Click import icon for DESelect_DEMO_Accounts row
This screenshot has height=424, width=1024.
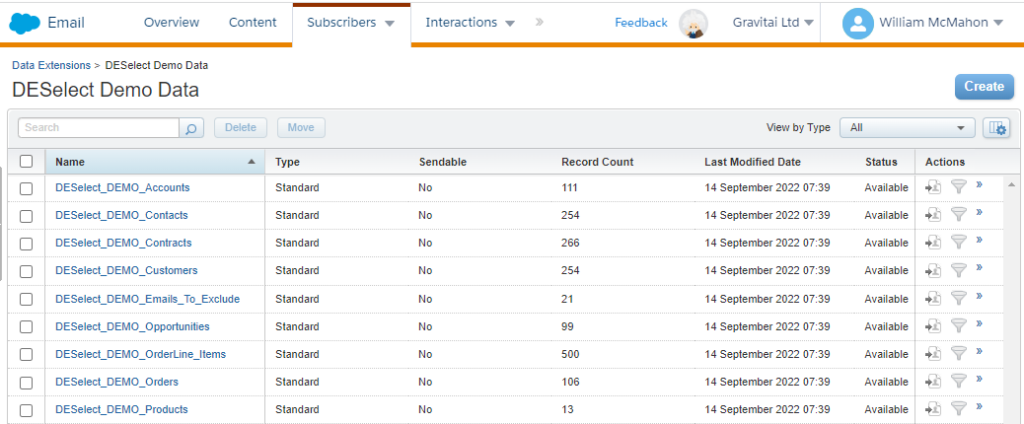[x=933, y=187]
